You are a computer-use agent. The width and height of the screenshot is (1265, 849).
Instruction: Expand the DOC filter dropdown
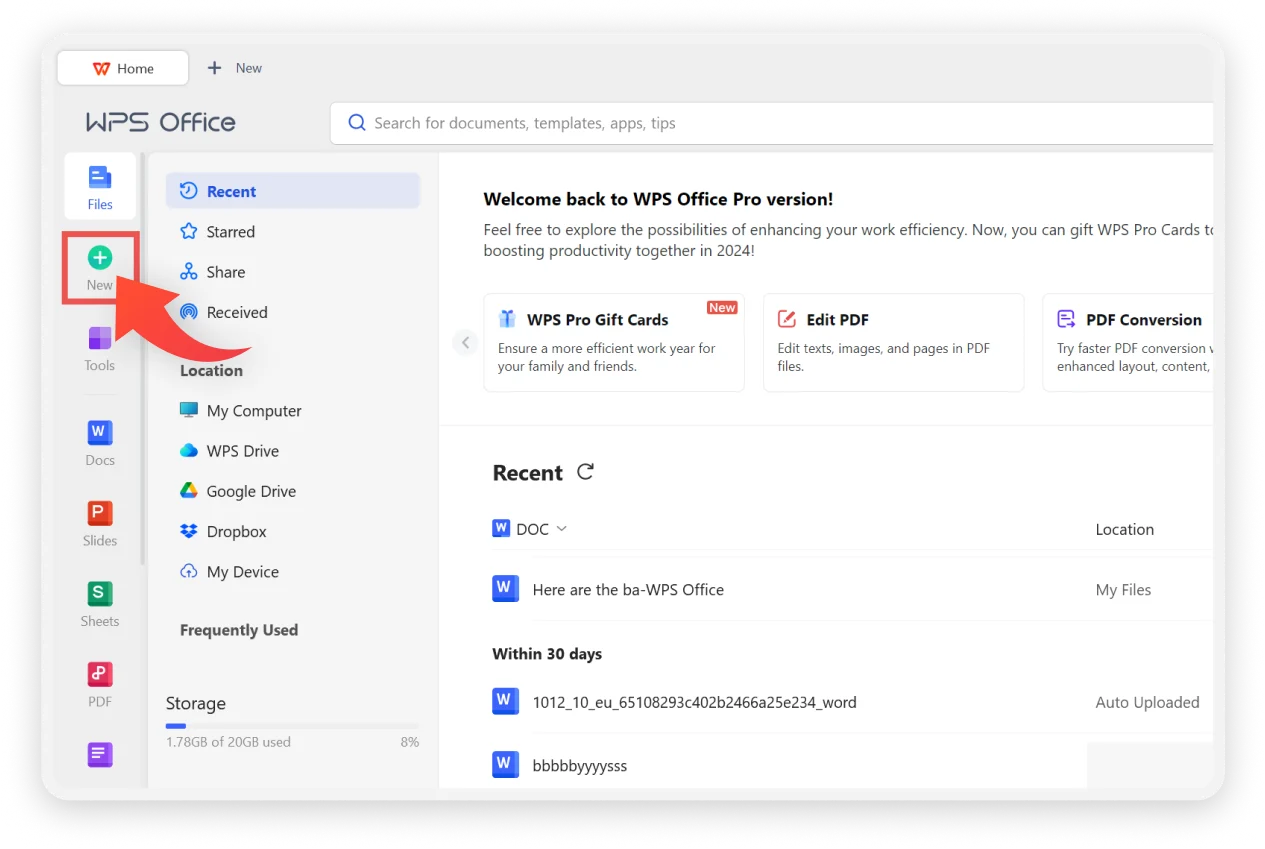pos(561,529)
